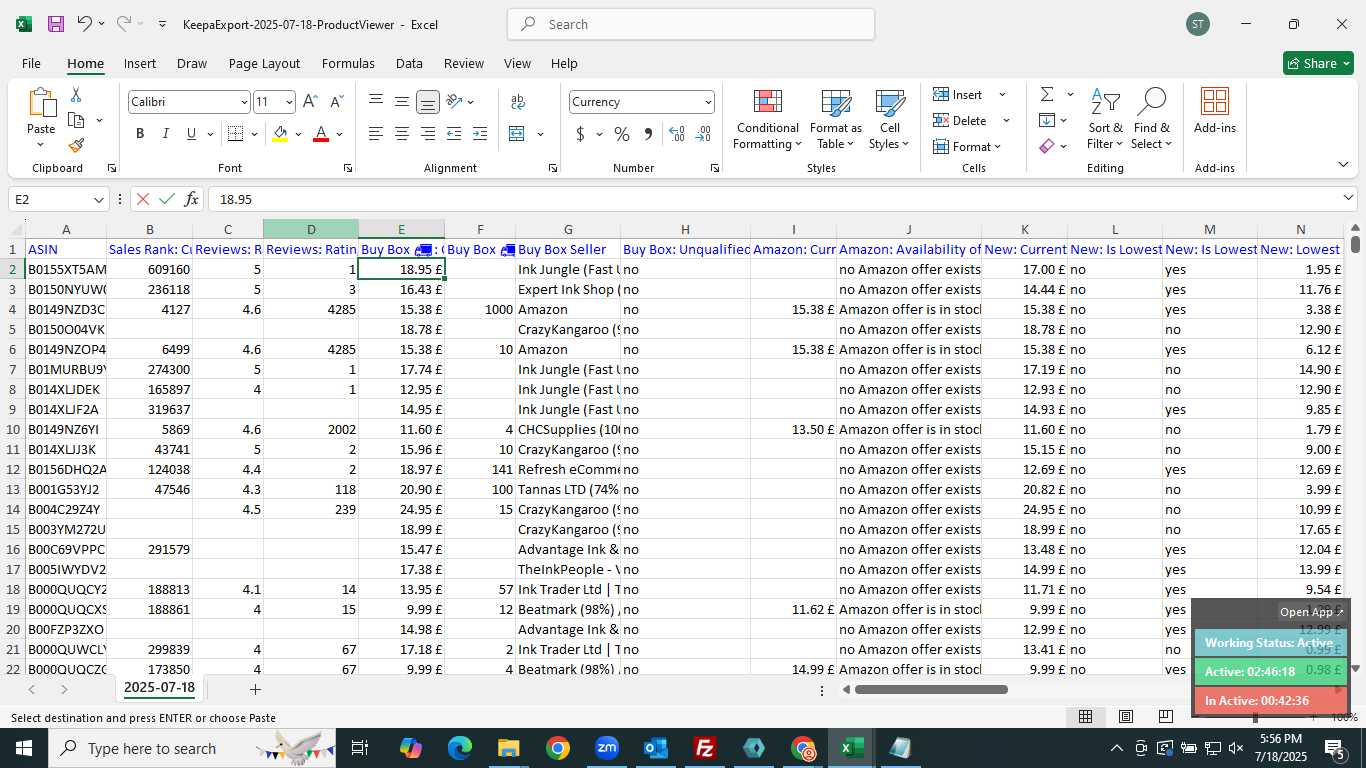The image size is (1366, 768).
Task: Open the Calibri font name dropdown
Action: (244, 102)
